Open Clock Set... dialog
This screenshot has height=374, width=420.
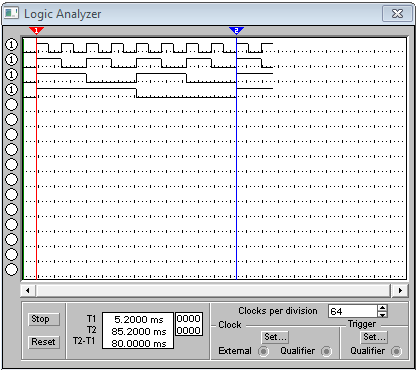coord(275,337)
